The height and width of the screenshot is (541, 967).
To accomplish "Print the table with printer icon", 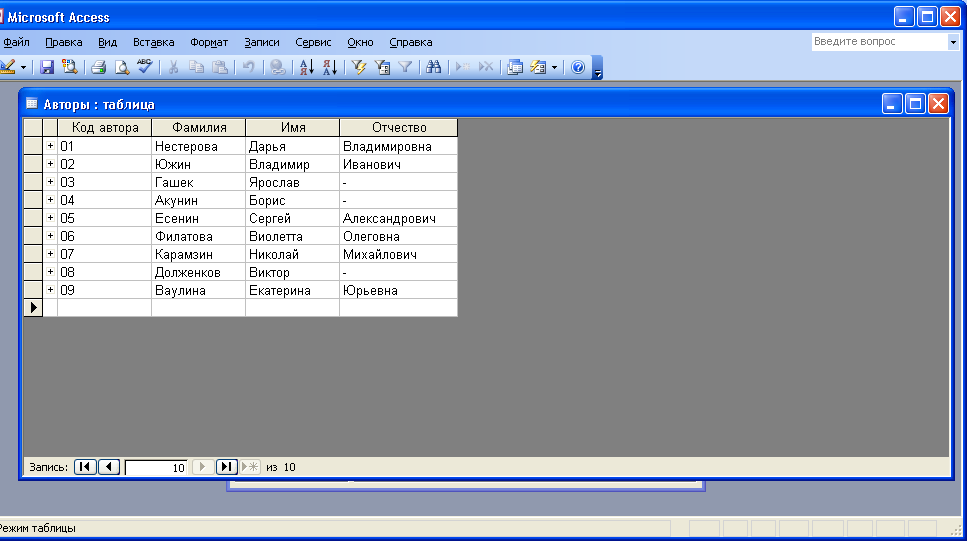I will tap(99, 67).
